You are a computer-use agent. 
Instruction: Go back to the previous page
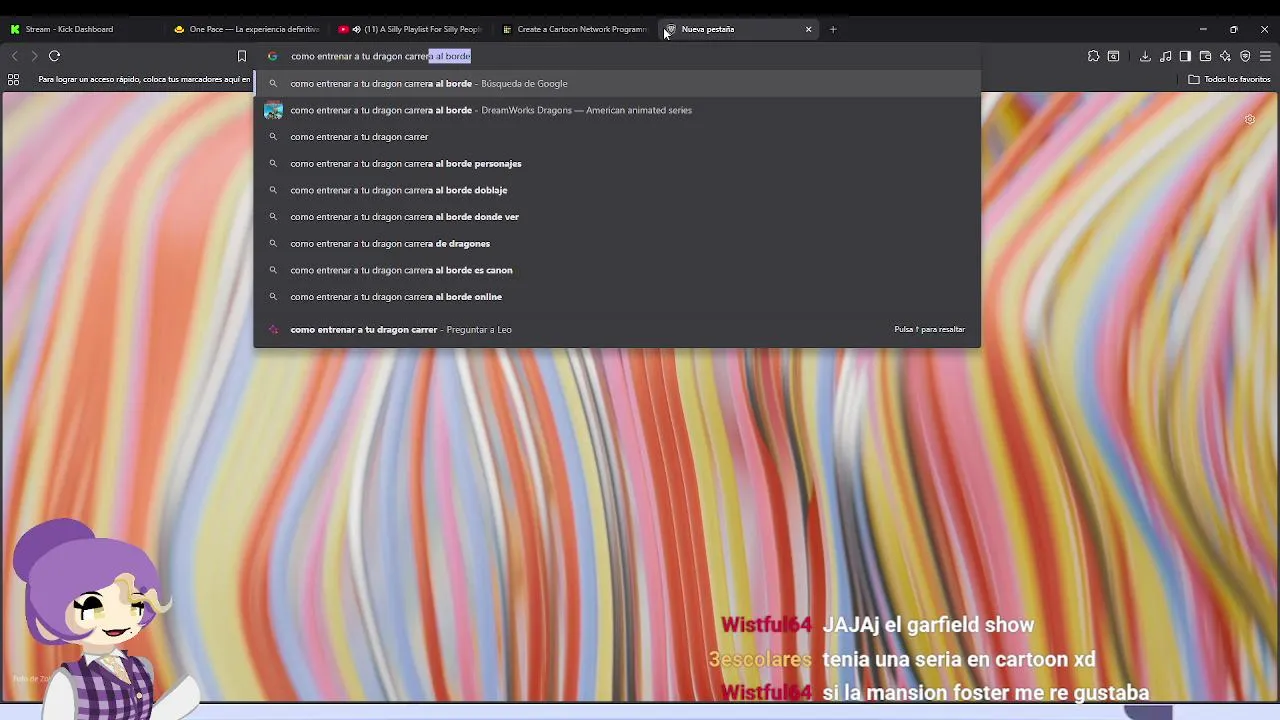14,56
